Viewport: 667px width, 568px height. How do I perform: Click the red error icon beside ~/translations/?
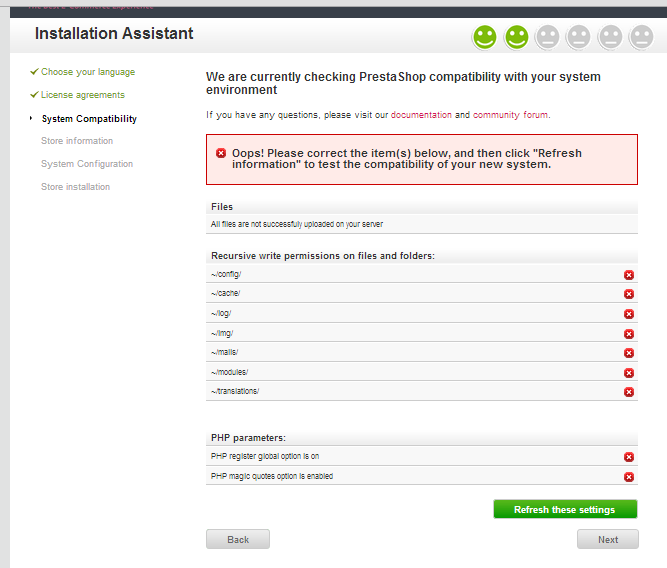click(629, 392)
